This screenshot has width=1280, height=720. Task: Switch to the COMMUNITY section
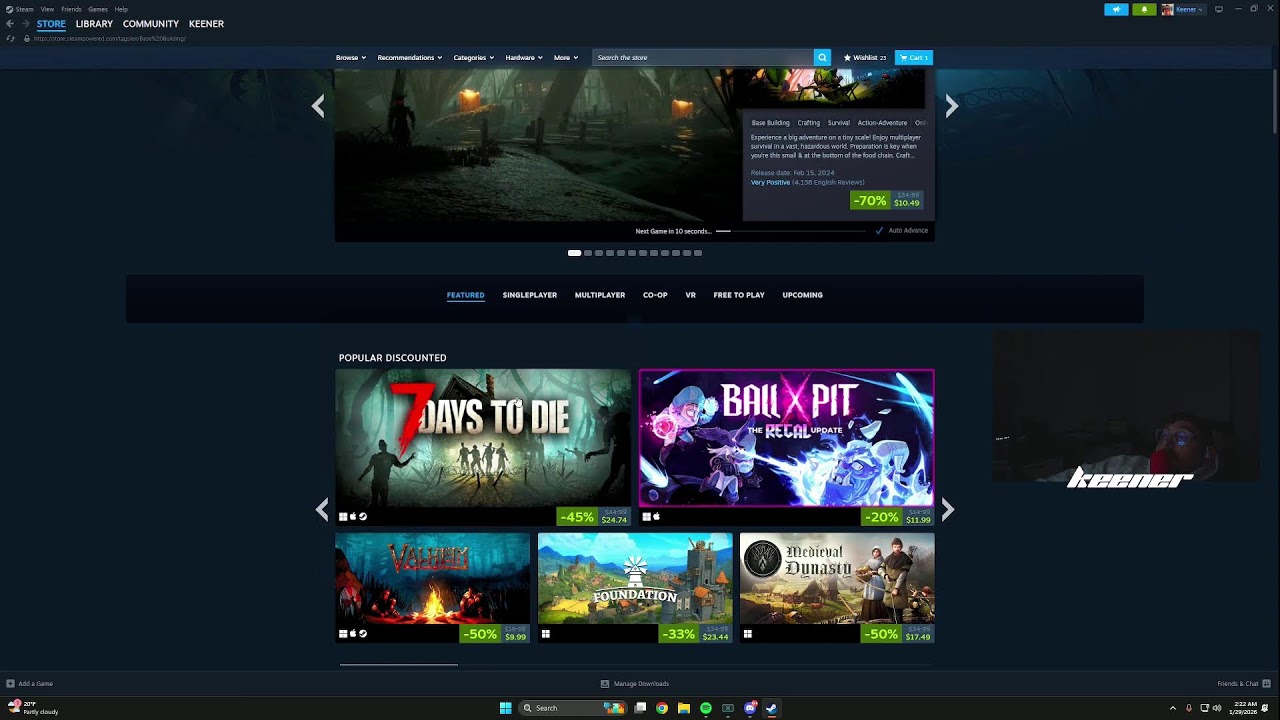coord(151,24)
